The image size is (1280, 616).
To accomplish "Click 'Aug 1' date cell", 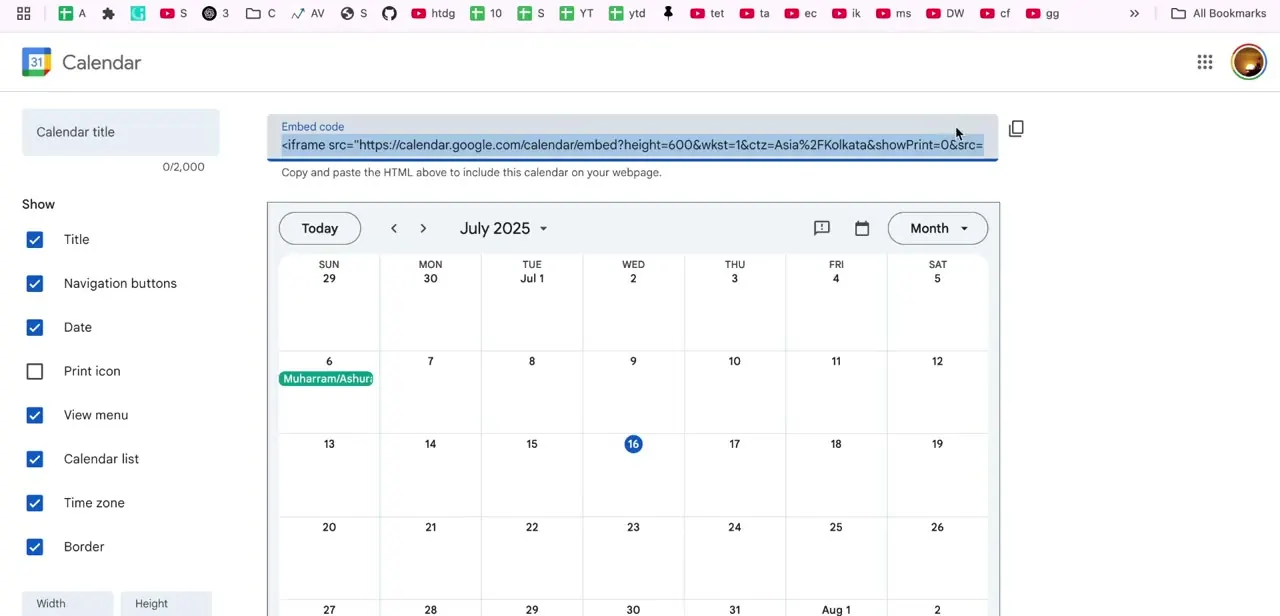I will (x=836, y=609).
